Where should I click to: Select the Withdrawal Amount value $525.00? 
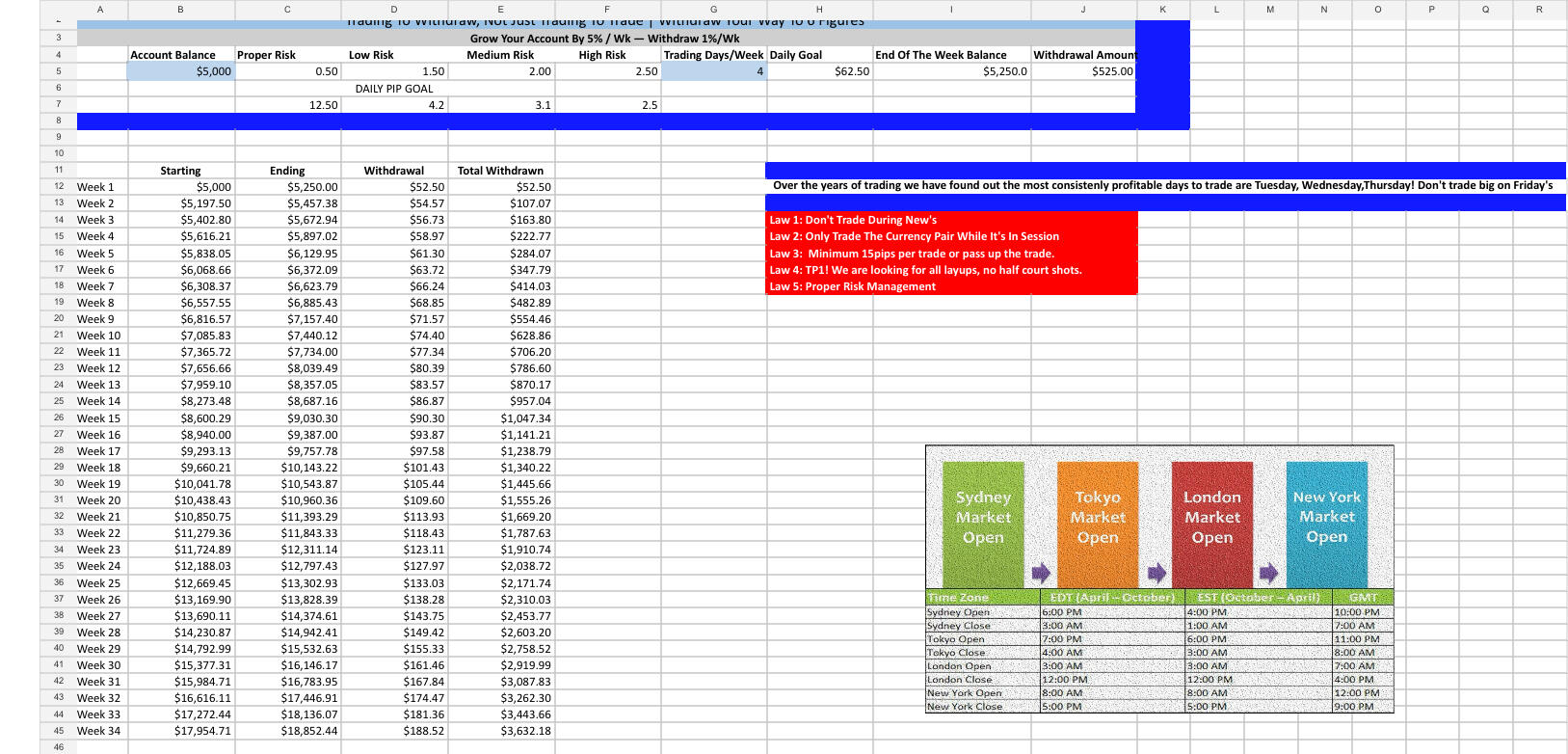pyautogui.click(x=1083, y=71)
